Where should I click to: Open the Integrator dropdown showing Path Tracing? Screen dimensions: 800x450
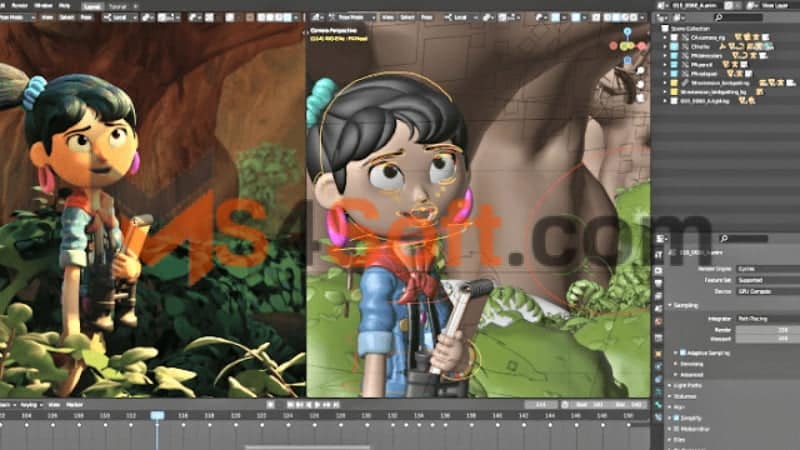pos(768,318)
